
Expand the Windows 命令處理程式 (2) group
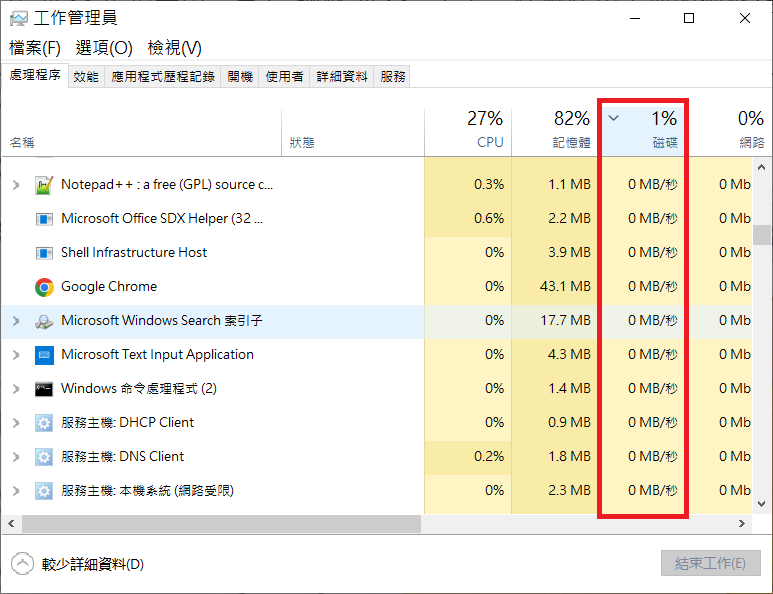(x=16, y=389)
